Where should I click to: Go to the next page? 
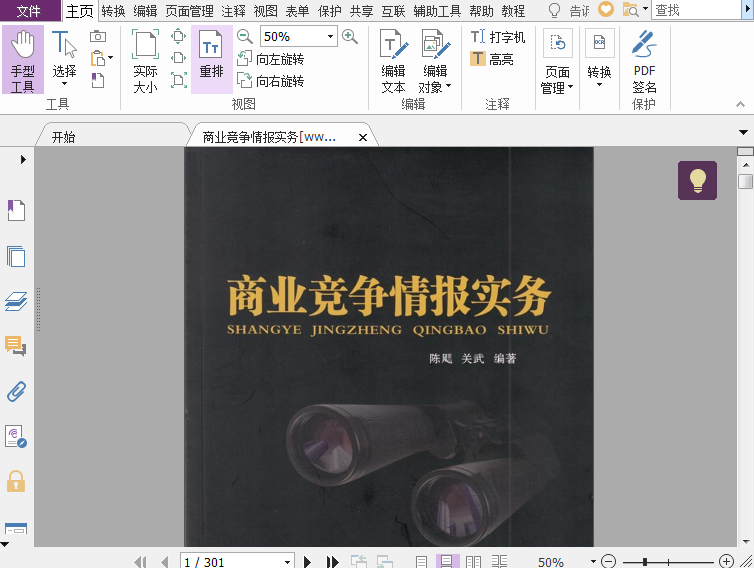(307, 562)
